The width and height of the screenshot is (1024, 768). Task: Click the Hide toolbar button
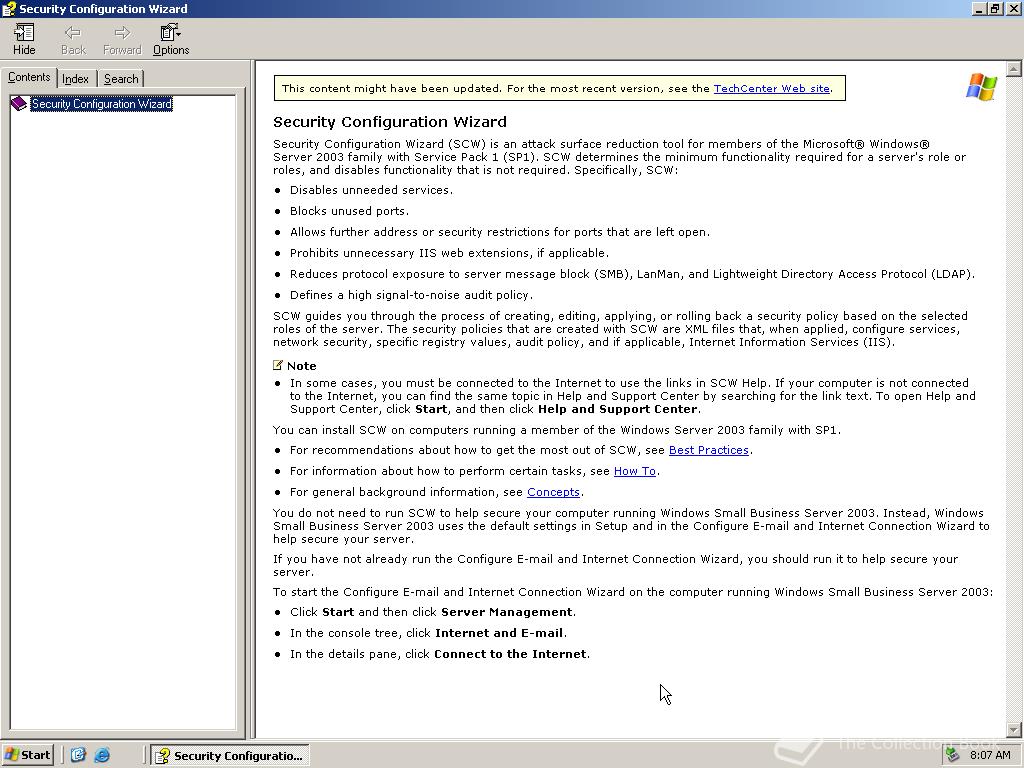tap(24, 39)
